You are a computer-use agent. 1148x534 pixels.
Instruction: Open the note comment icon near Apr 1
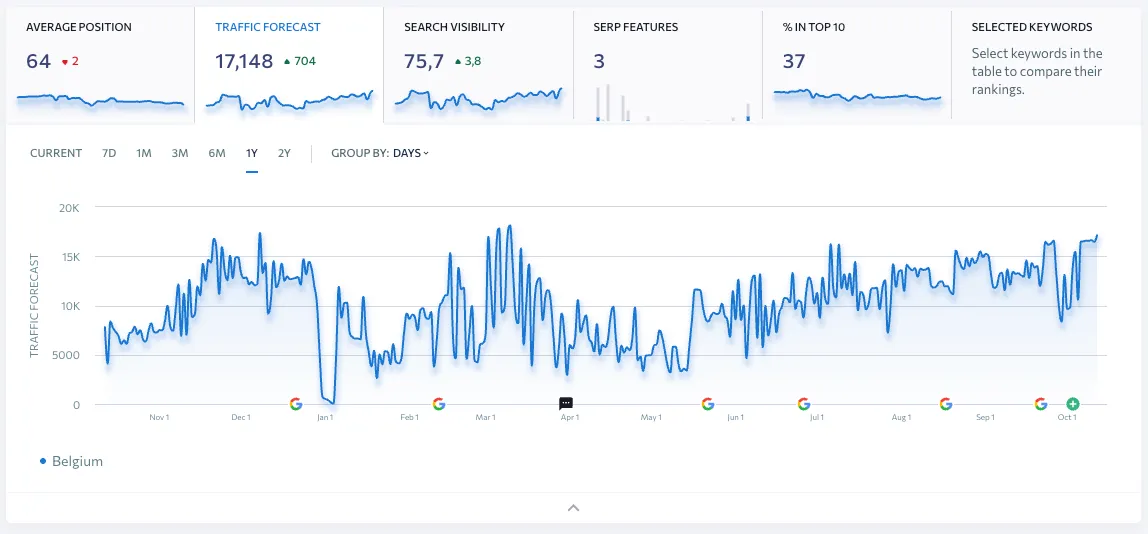tap(566, 404)
